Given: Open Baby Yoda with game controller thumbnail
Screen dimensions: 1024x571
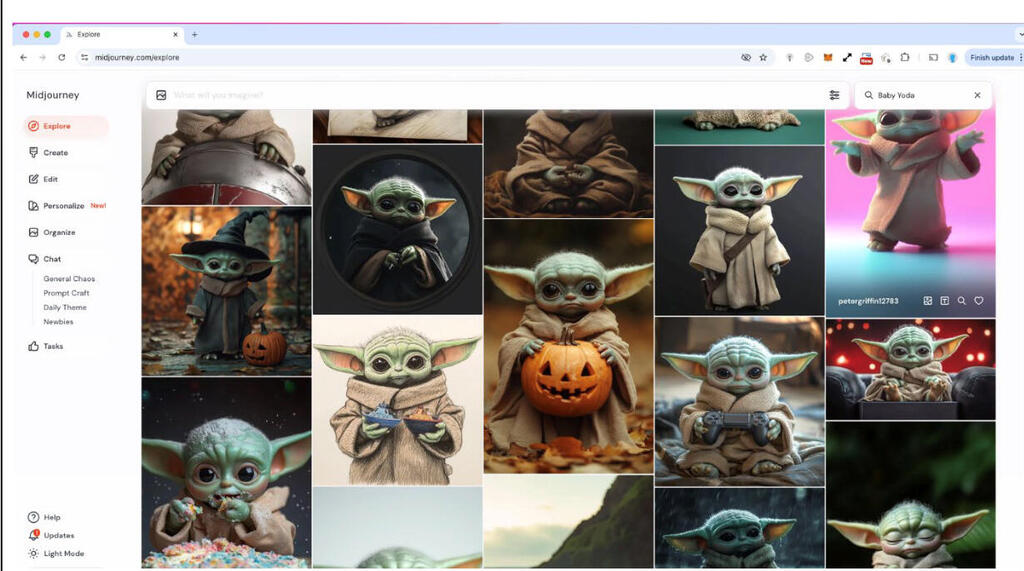Looking at the screenshot, I should tap(739, 402).
